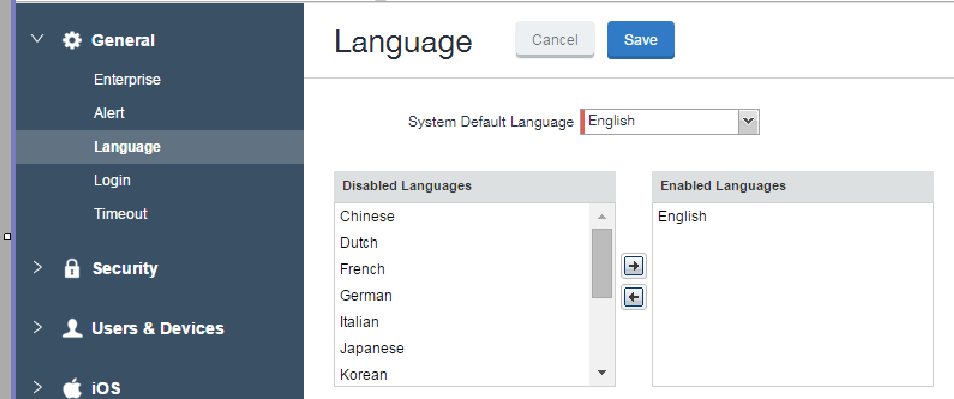This screenshot has height=399, width=954.
Task: Expand the iOS section chevron
Action: pyautogui.click(x=38, y=387)
